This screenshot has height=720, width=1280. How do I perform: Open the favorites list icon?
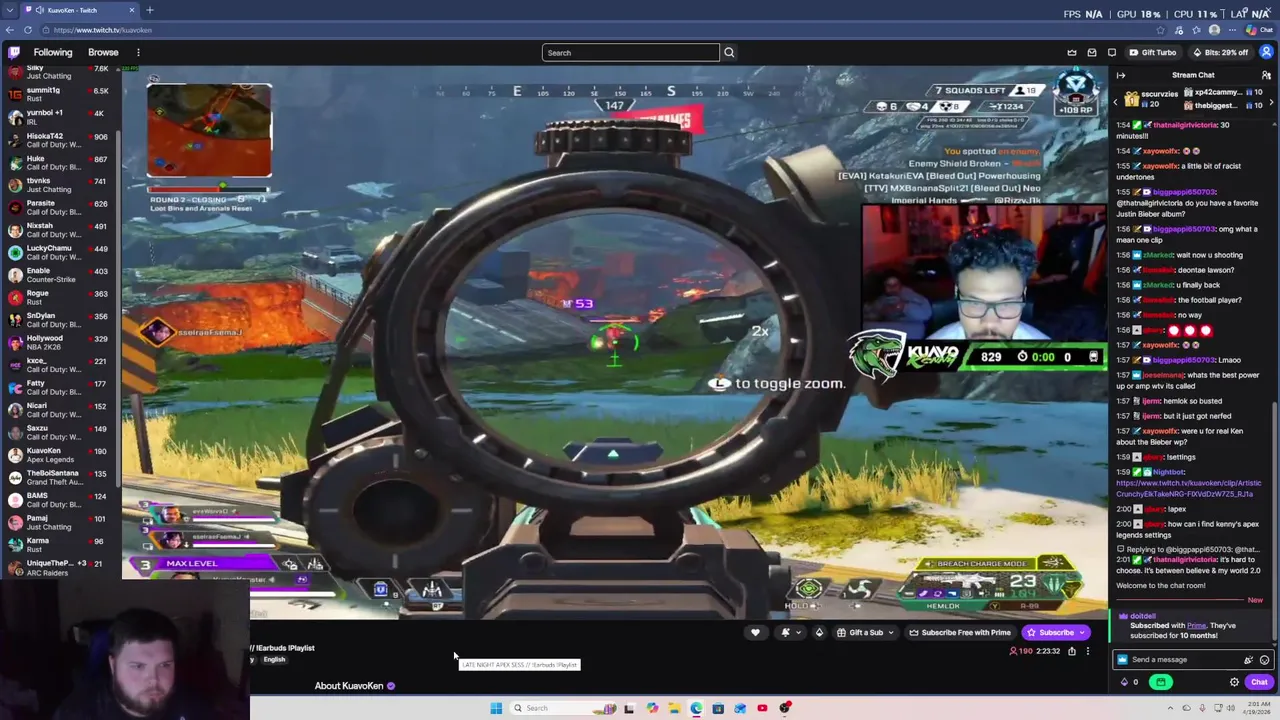(x=1196, y=30)
